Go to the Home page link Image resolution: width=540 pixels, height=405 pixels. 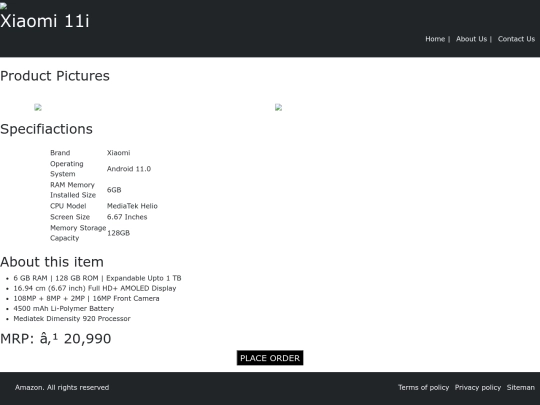coord(435,39)
